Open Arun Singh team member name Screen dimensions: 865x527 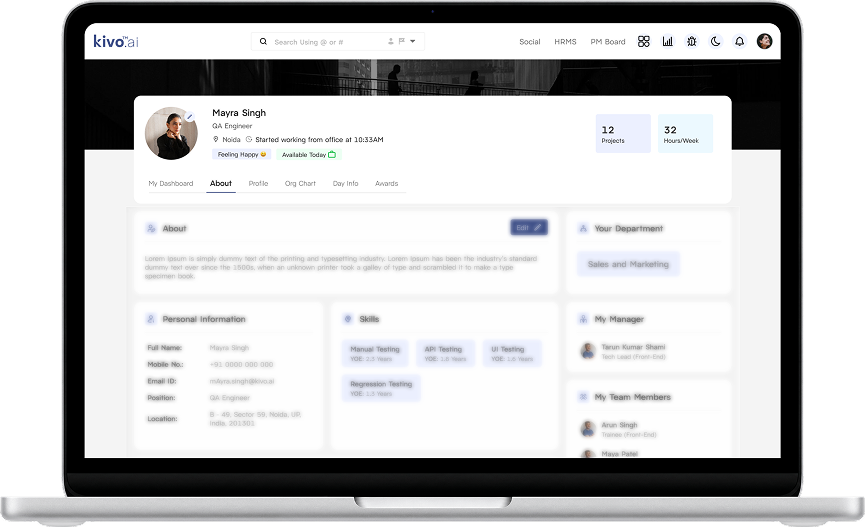pyautogui.click(x=619, y=425)
